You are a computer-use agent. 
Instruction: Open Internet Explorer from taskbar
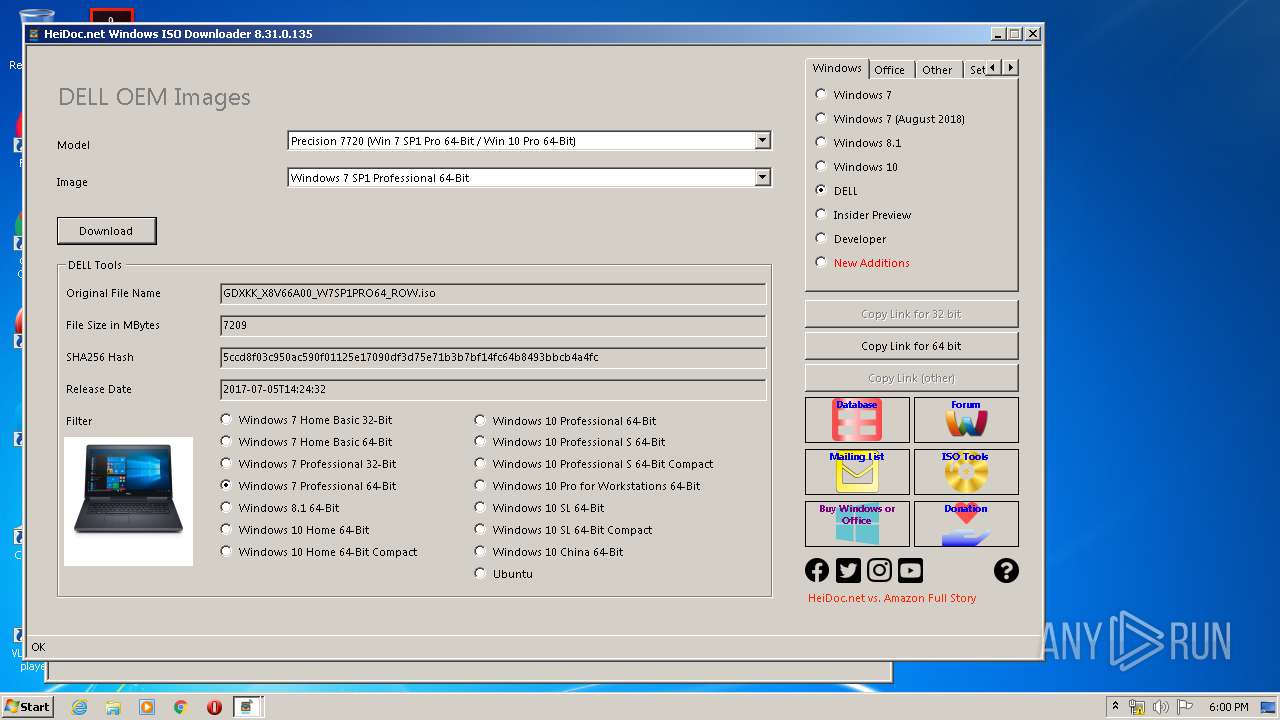coord(79,707)
